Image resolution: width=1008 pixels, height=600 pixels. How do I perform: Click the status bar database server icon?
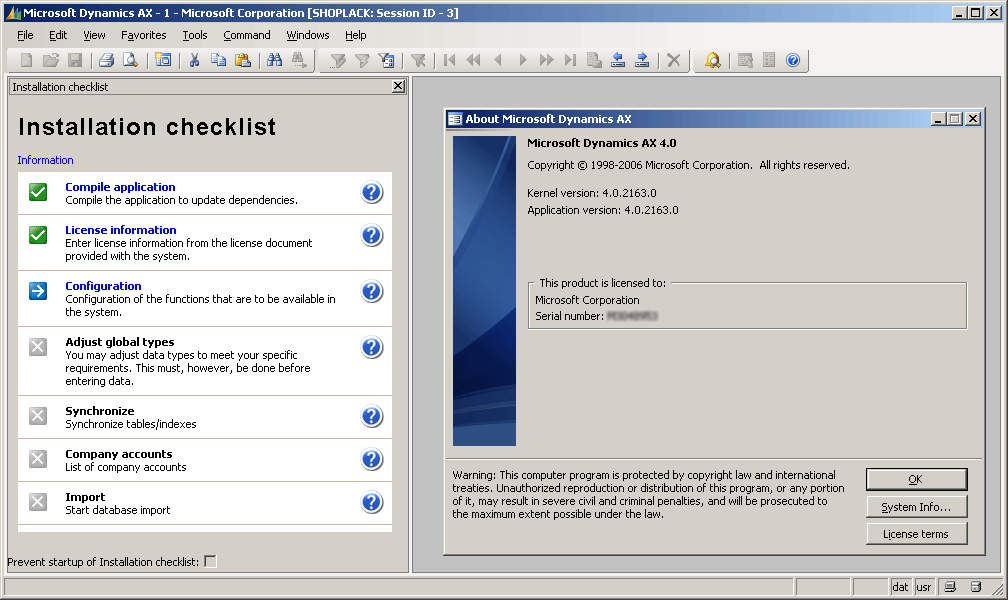(975, 586)
